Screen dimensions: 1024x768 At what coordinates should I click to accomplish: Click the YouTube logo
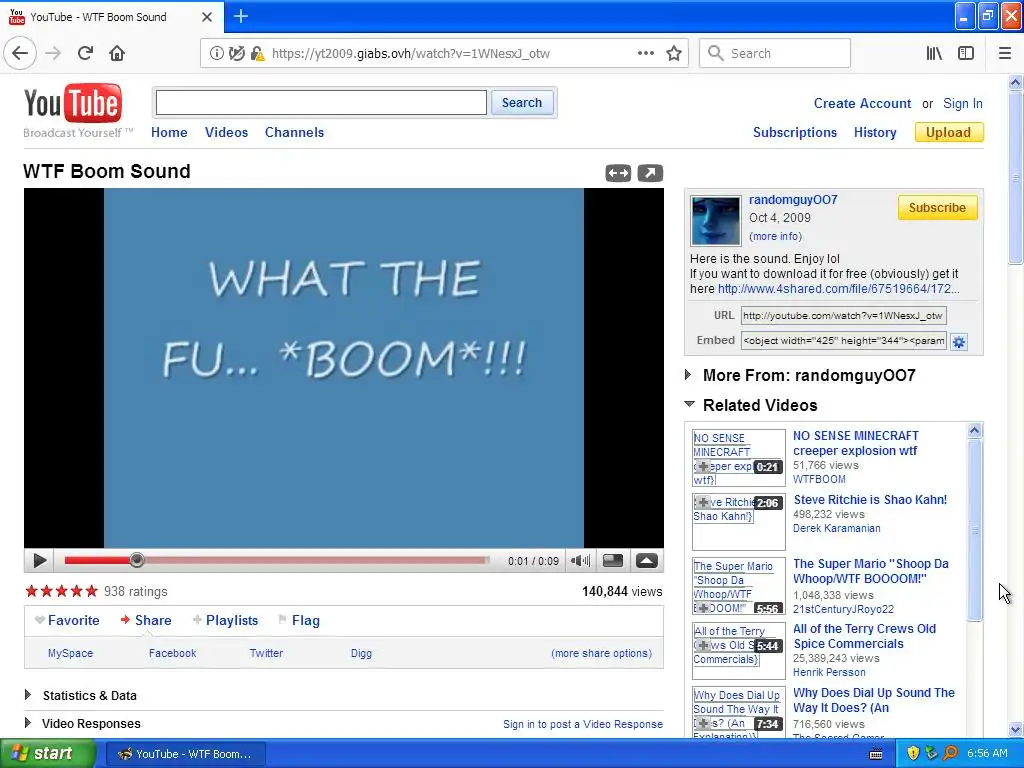click(72, 104)
